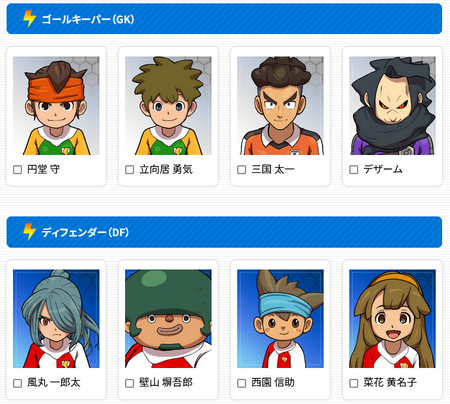Click the lightning icon beside ゴールキーパー
The height and width of the screenshot is (404, 450).
[x=29, y=18]
